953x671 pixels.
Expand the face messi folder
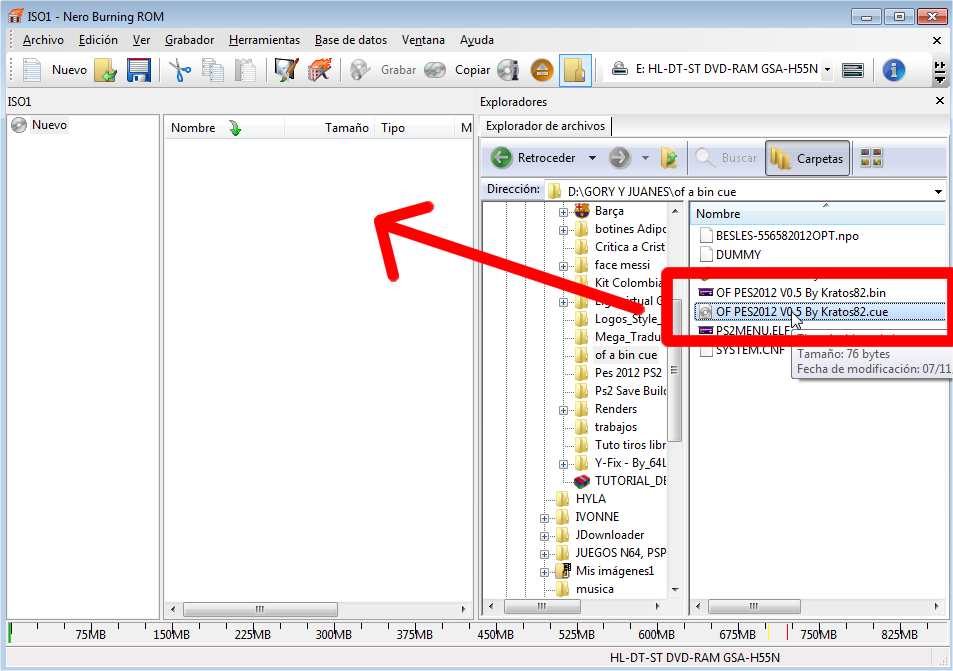(x=563, y=266)
